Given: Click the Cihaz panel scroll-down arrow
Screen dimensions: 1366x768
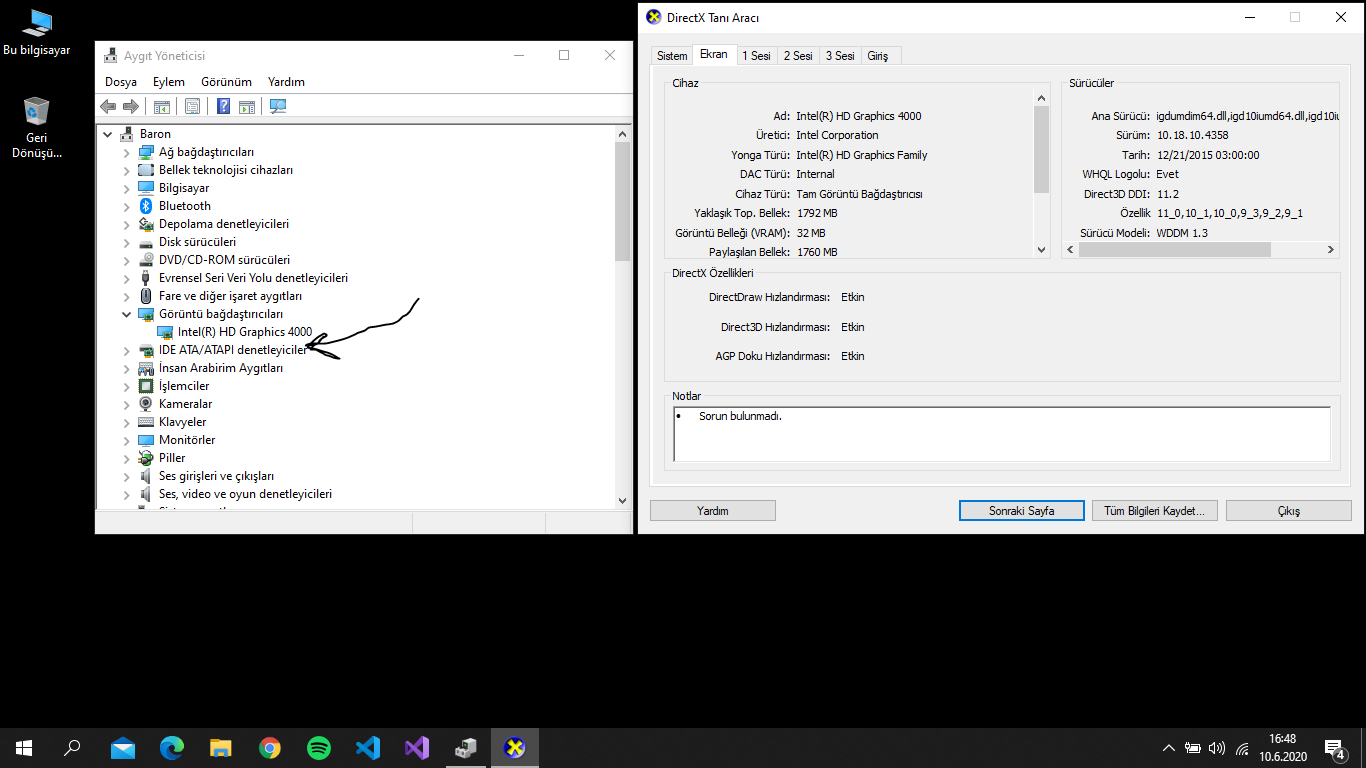Looking at the screenshot, I should [1041, 250].
